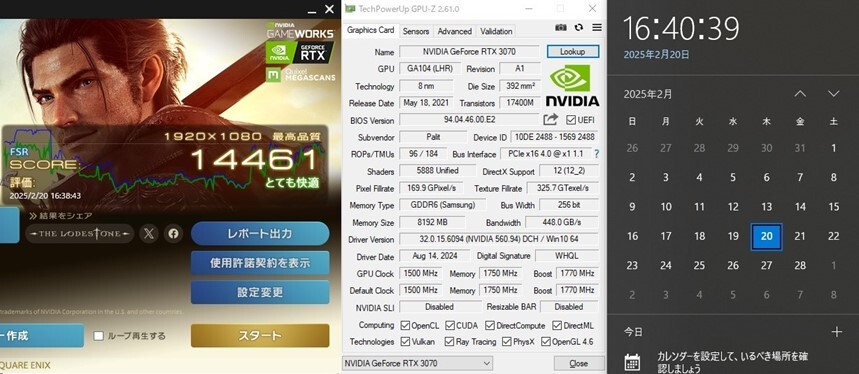Click the GPU-Z refresh icon
This screenshot has height=374, width=859.
point(579,27)
